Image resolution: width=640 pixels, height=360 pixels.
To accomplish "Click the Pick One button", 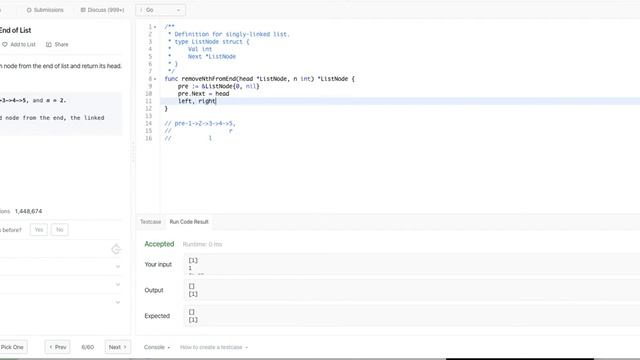I will click(12, 347).
